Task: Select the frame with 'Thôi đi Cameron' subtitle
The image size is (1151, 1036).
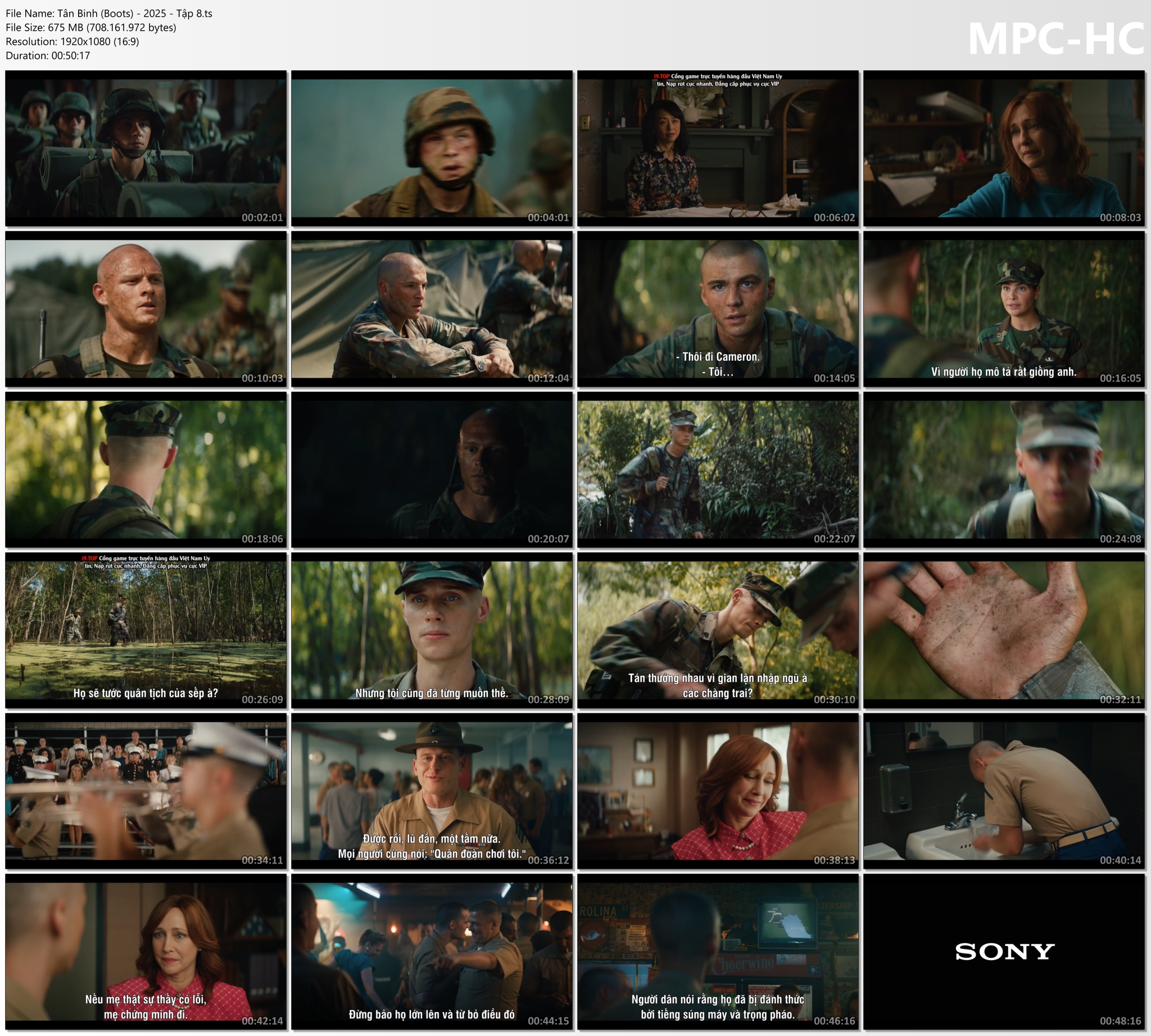Action: (718, 308)
